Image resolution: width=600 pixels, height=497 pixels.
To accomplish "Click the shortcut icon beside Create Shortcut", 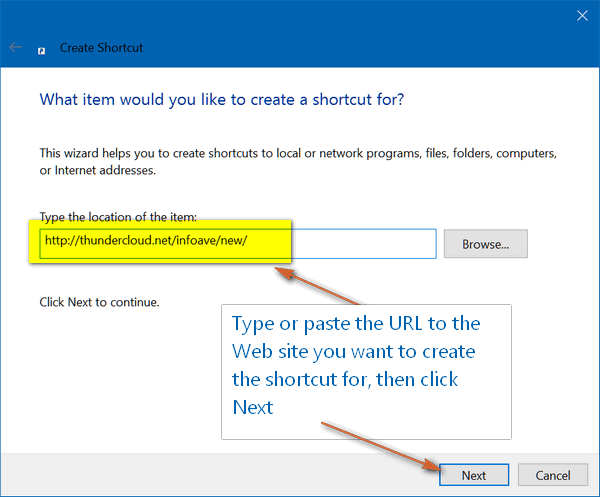I will click(41, 51).
